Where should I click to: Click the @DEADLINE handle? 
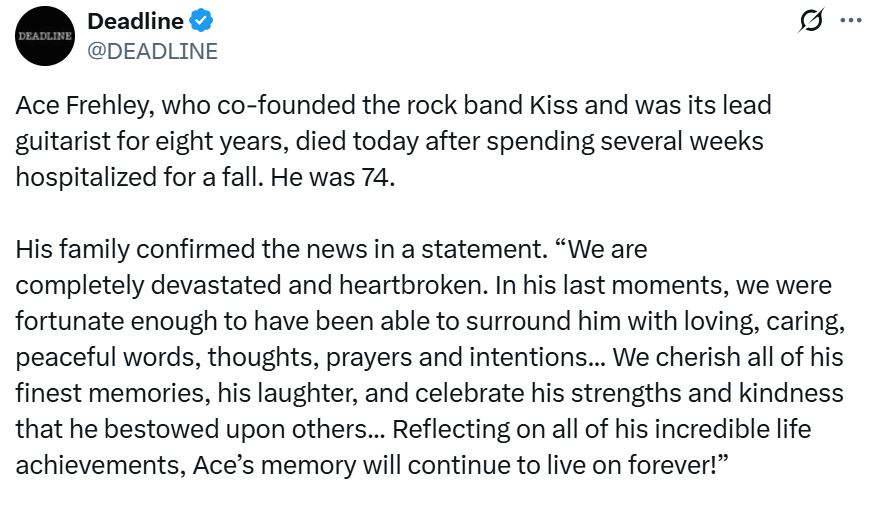(152, 51)
